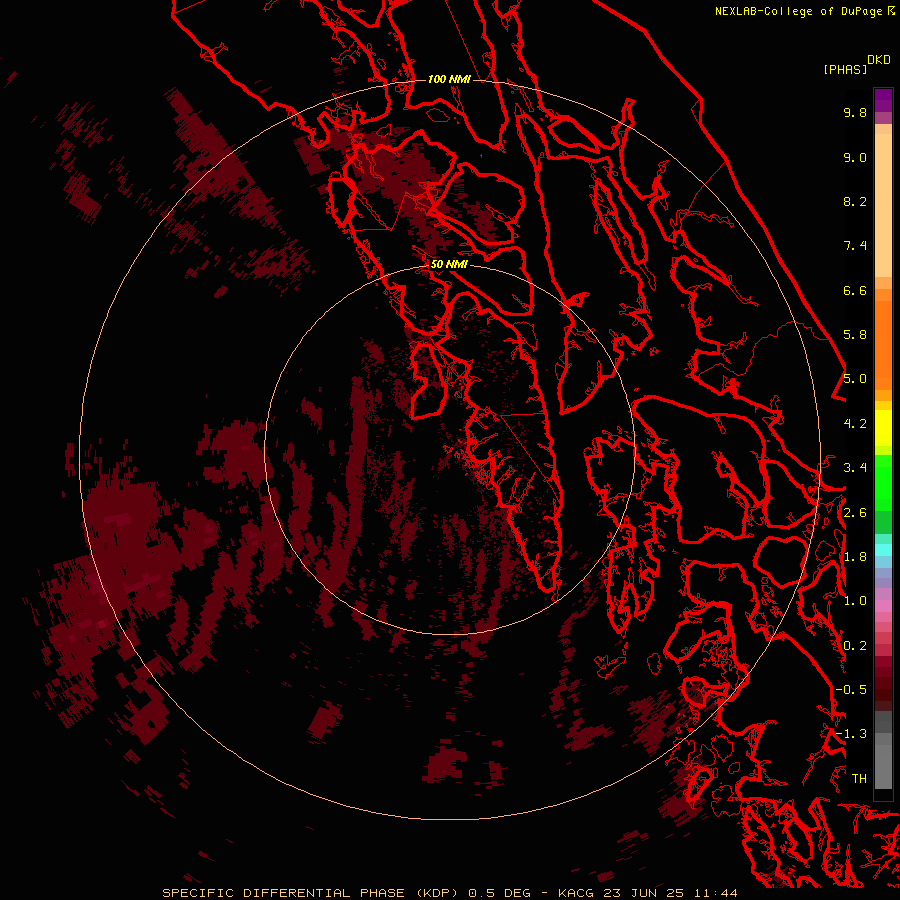Viewport: 900px width, 900px height.
Task: Click the 0.2 legend value
Action: click(x=855, y=646)
